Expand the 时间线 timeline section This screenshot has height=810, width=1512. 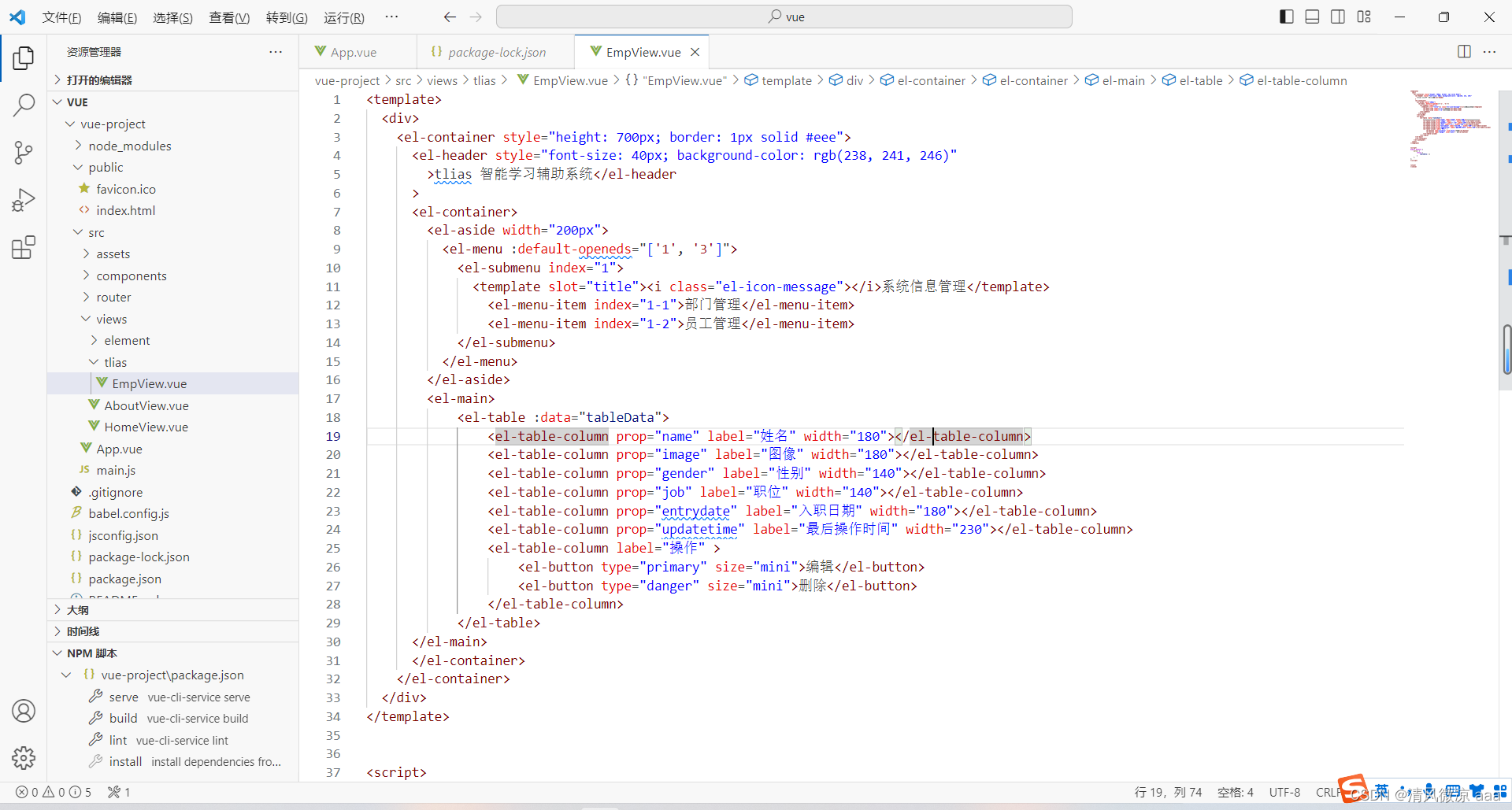(173, 631)
